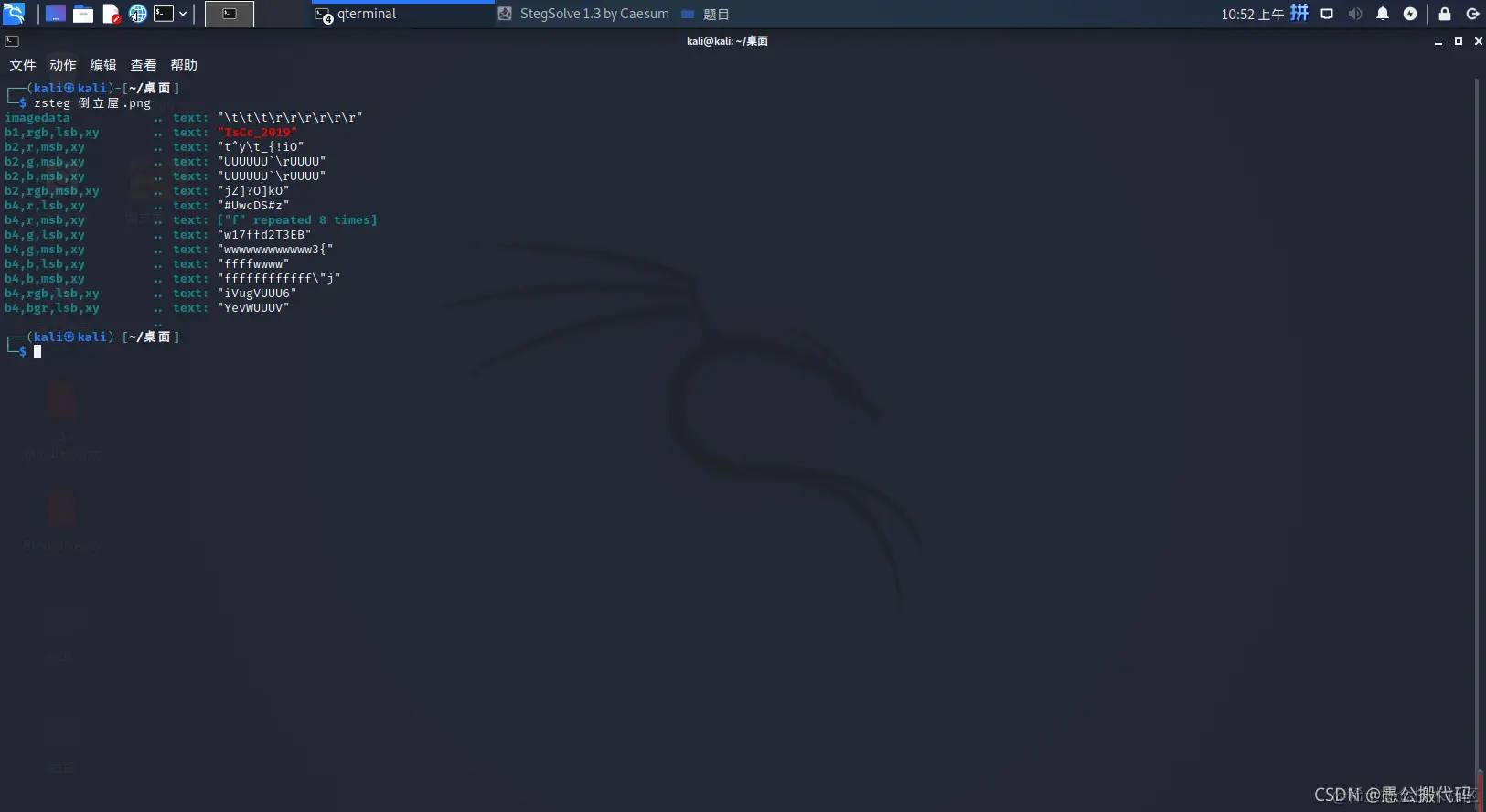This screenshot has width=1486, height=812.
Task: Open the text editor panel icon
Action: [x=111, y=14]
